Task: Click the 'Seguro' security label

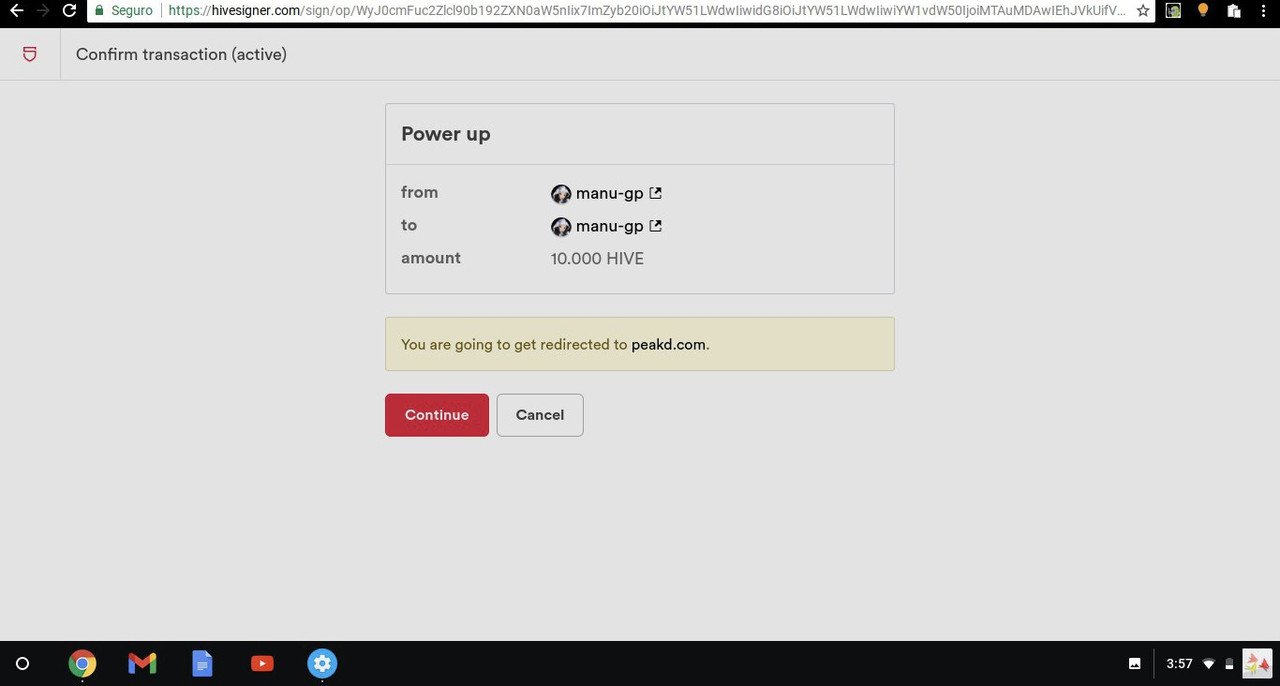Action: (131, 11)
